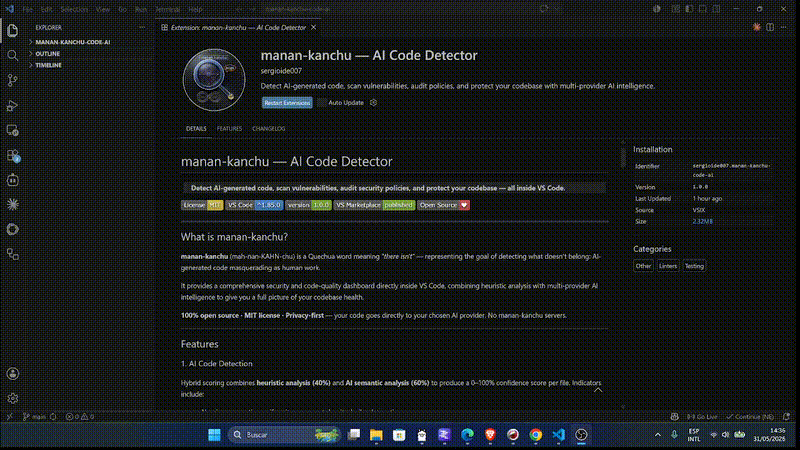Image resolution: width=800 pixels, height=450 pixels.
Task: Switch to the DETAILS tab
Action: 196,129
